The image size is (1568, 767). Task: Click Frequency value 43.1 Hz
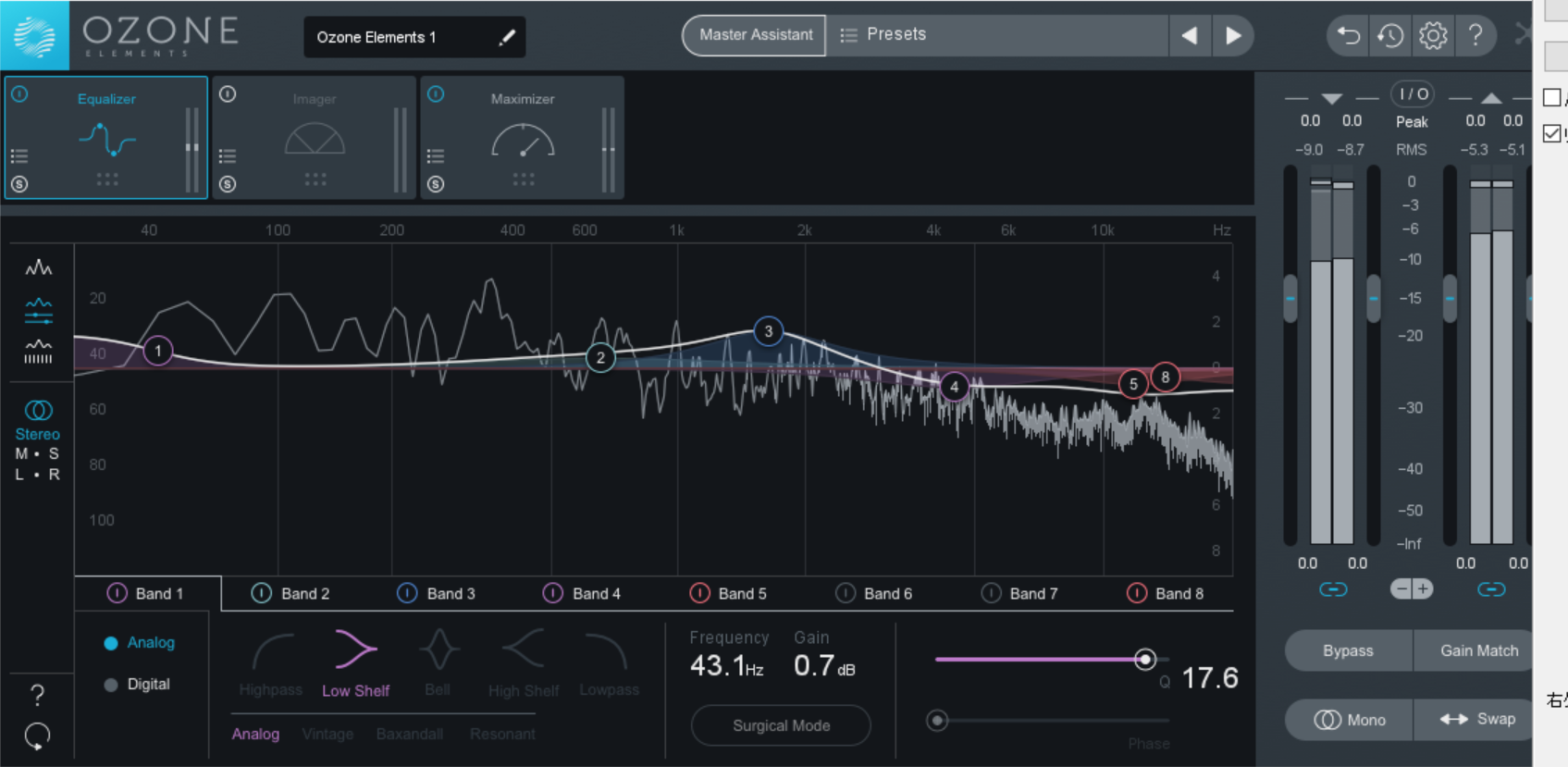[x=727, y=666]
